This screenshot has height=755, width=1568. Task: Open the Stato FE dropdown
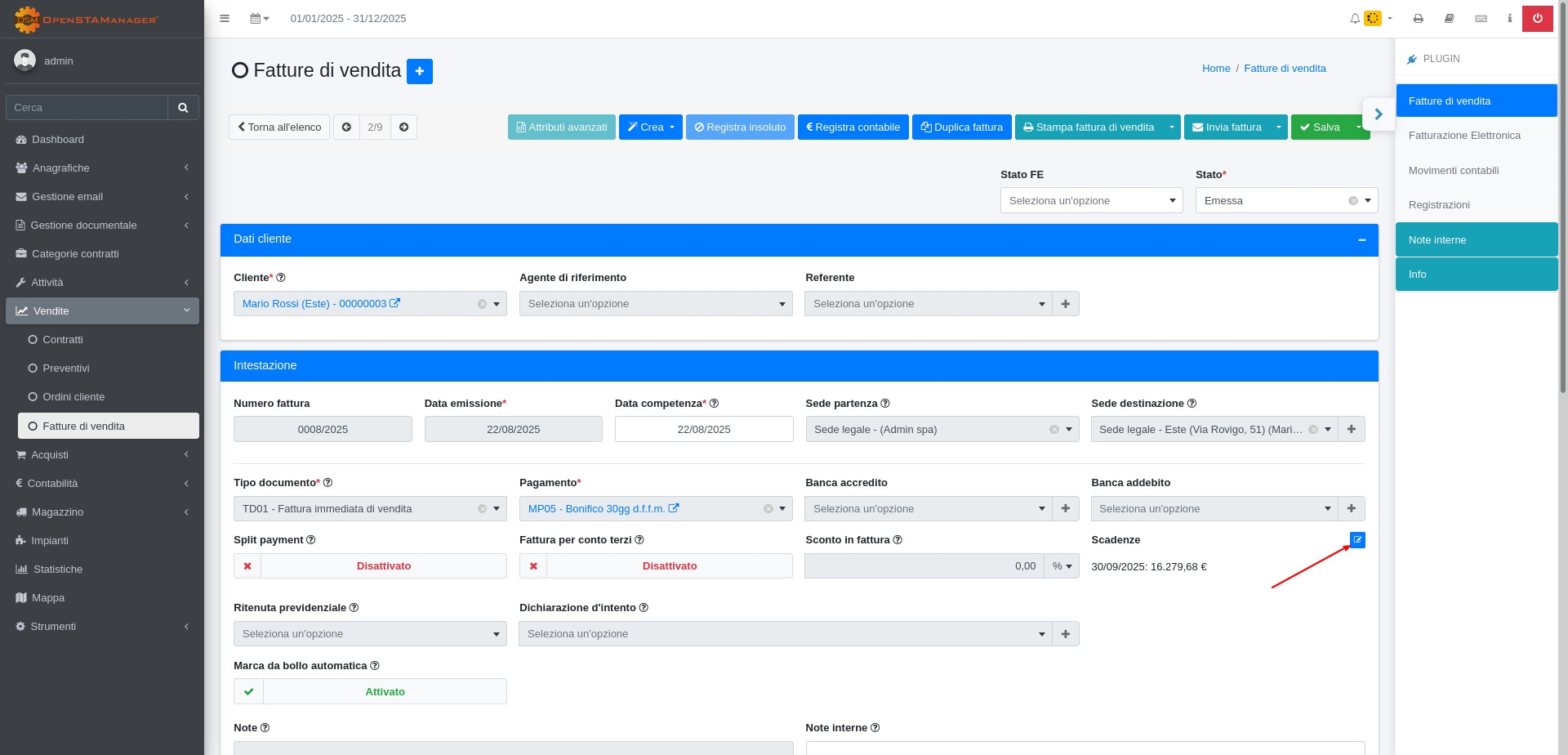click(1091, 201)
